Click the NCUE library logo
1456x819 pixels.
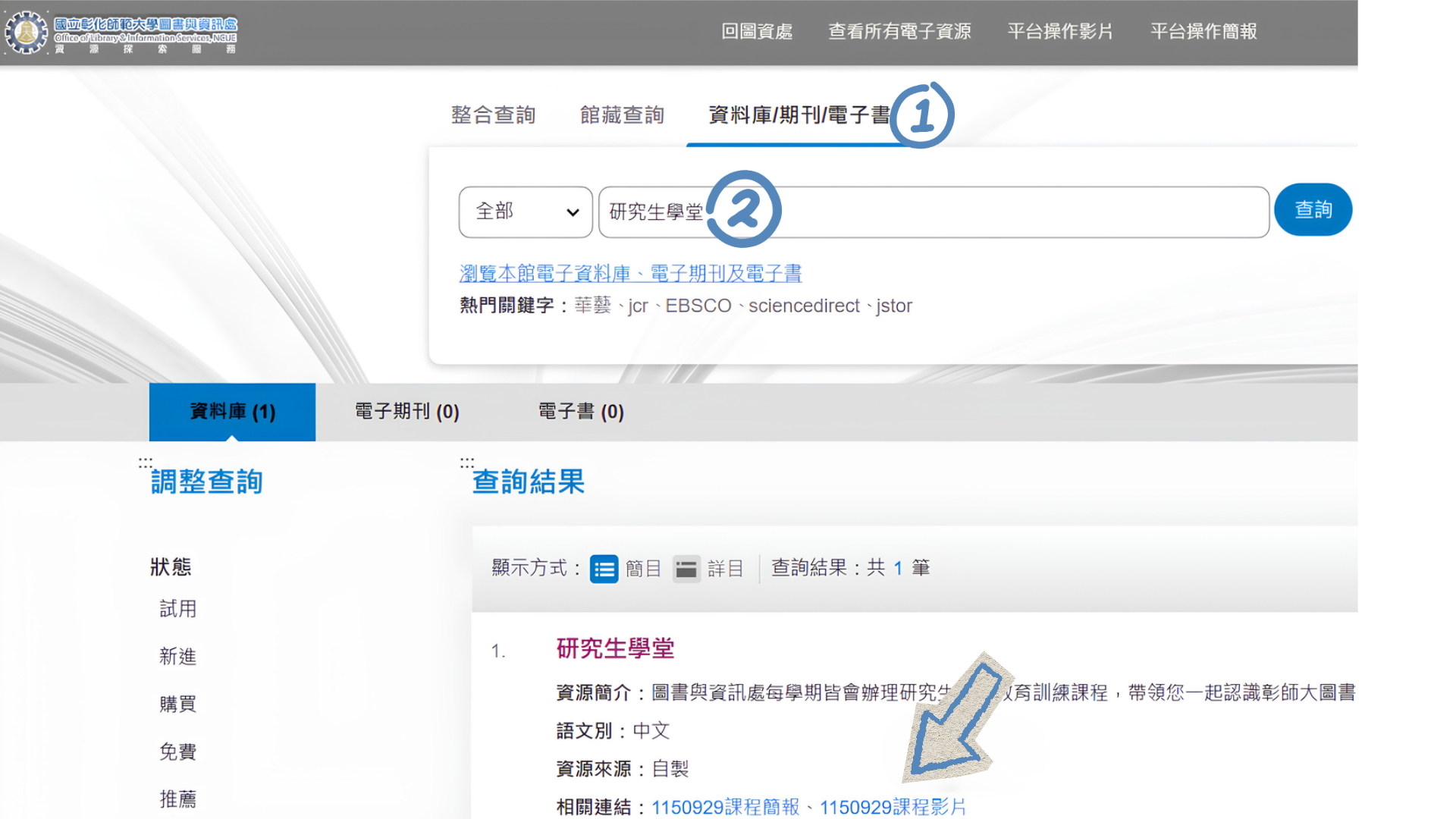click(121, 32)
